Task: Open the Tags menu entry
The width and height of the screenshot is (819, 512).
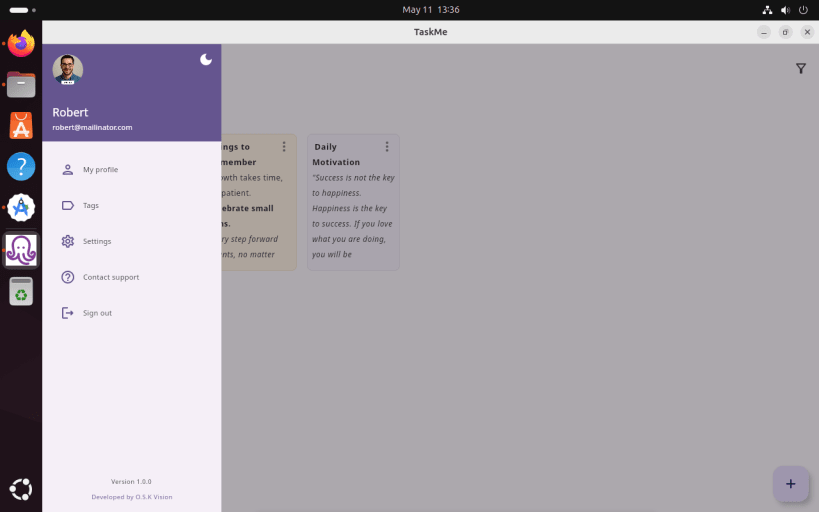Action: click(132, 205)
